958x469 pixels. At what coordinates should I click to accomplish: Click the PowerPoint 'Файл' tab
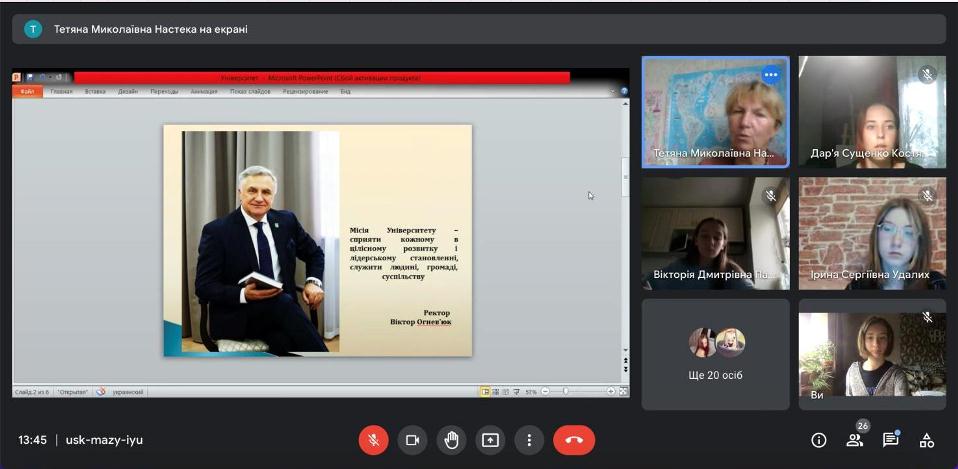[x=27, y=91]
